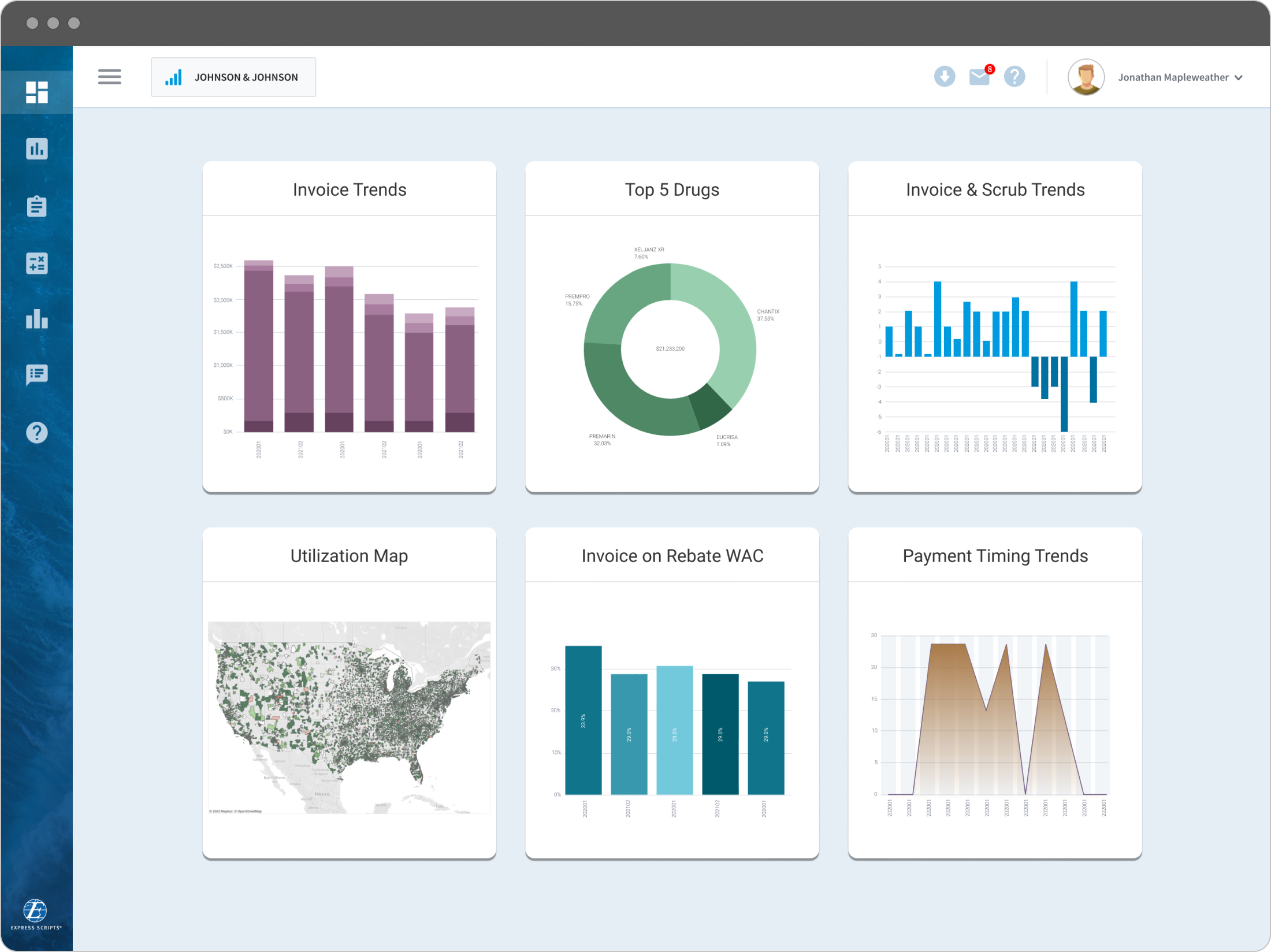Image resolution: width=1271 pixels, height=952 pixels.
Task: Click the header help question icon
Action: tap(1014, 76)
